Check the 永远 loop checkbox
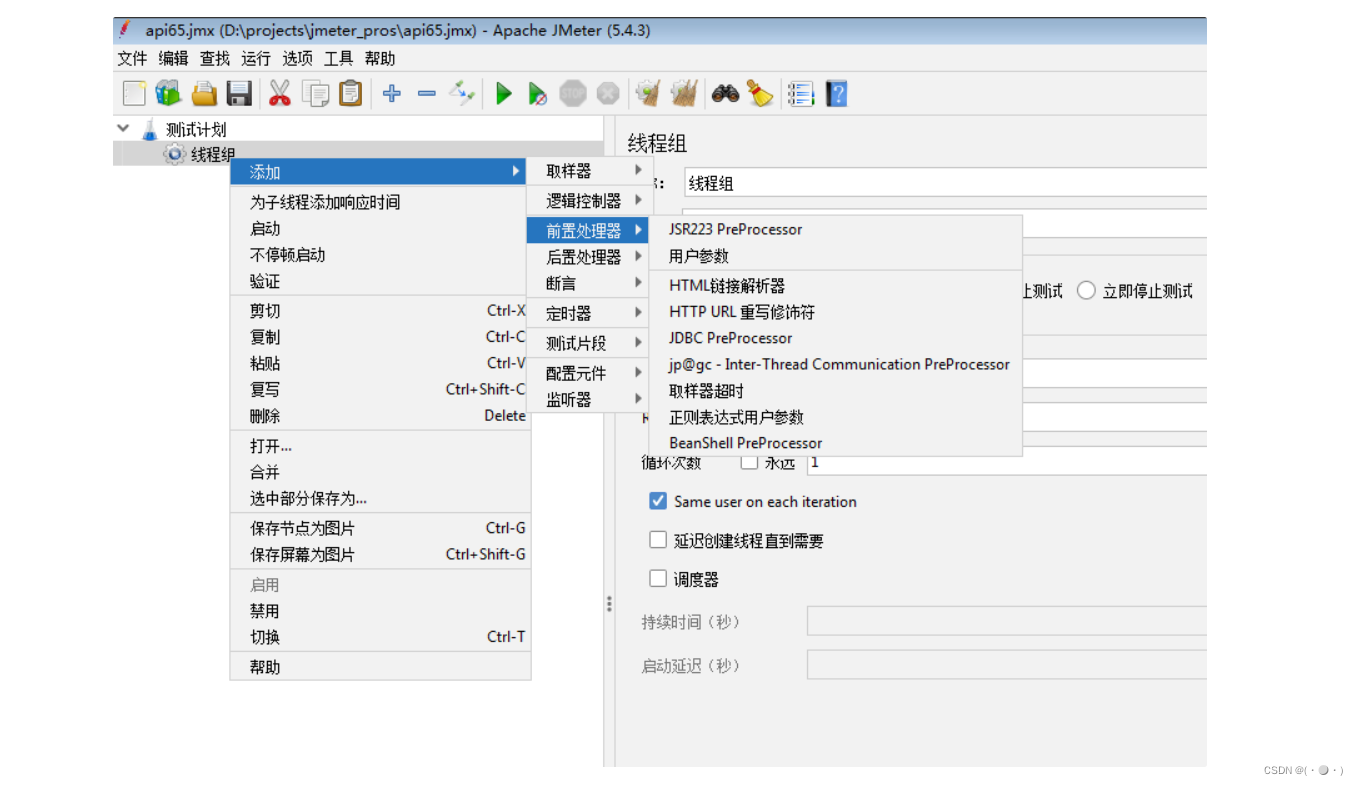This screenshot has width=1358, height=785. [x=749, y=462]
